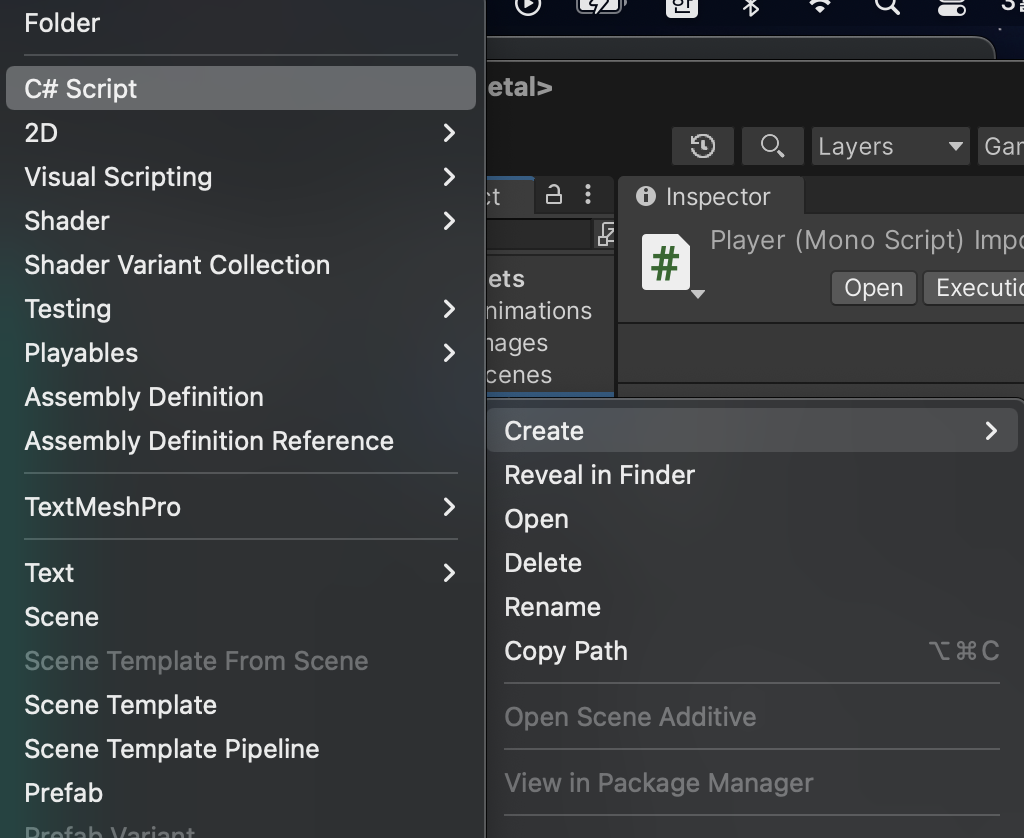Open the Layers dropdown
Image resolution: width=1024 pixels, height=838 pixels.
pos(890,146)
